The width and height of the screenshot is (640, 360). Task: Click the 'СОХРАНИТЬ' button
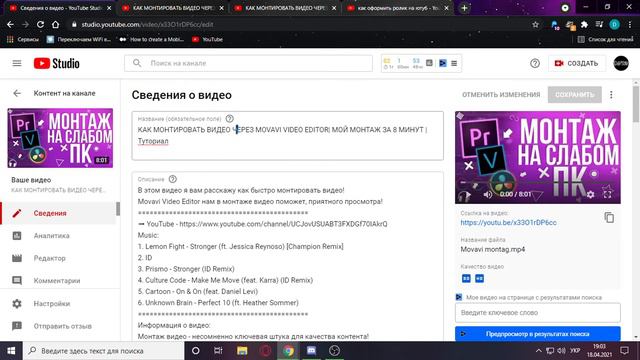pyautogui.click(x=574, y=95)
